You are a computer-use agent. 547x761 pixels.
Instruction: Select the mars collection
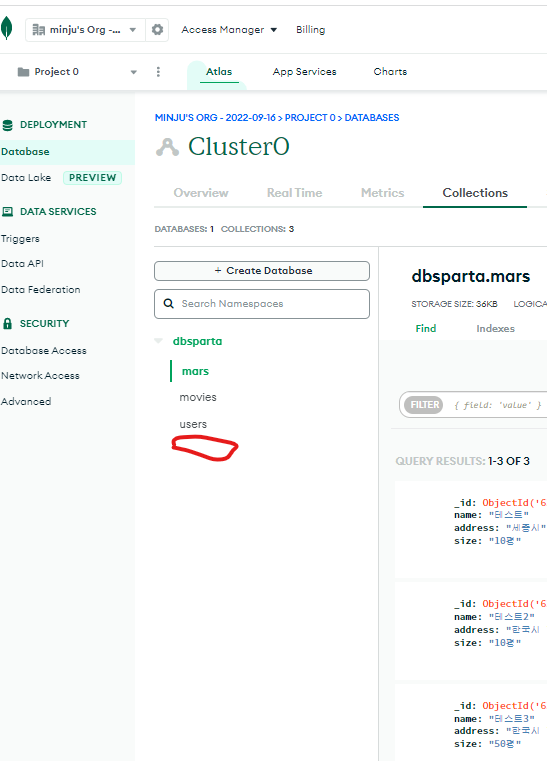(x=195, y=371)
